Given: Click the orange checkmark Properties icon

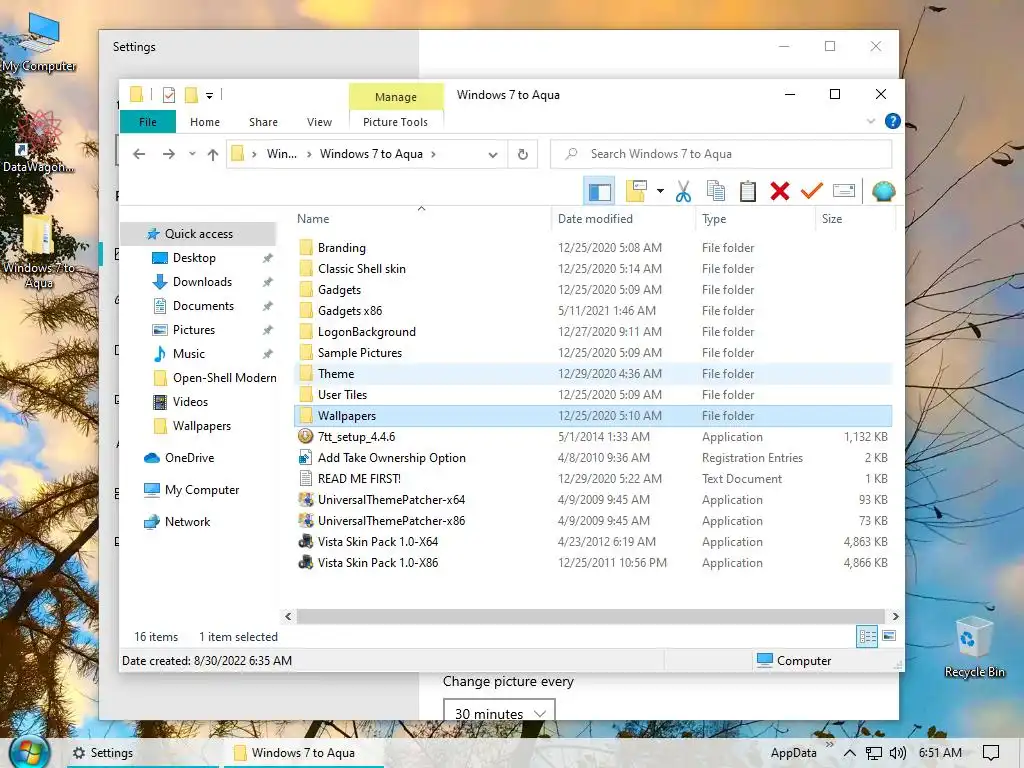Looking at the screenshot, I should [x=812, y=191].
